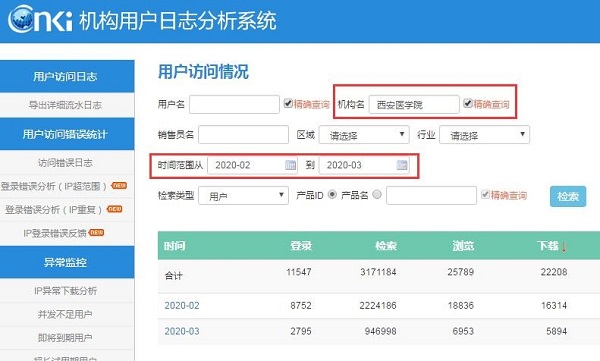The height and width of the screenshot is (361, 600).
Task: Click new badge beside IP重复 entry
Action: coord(114,209)
